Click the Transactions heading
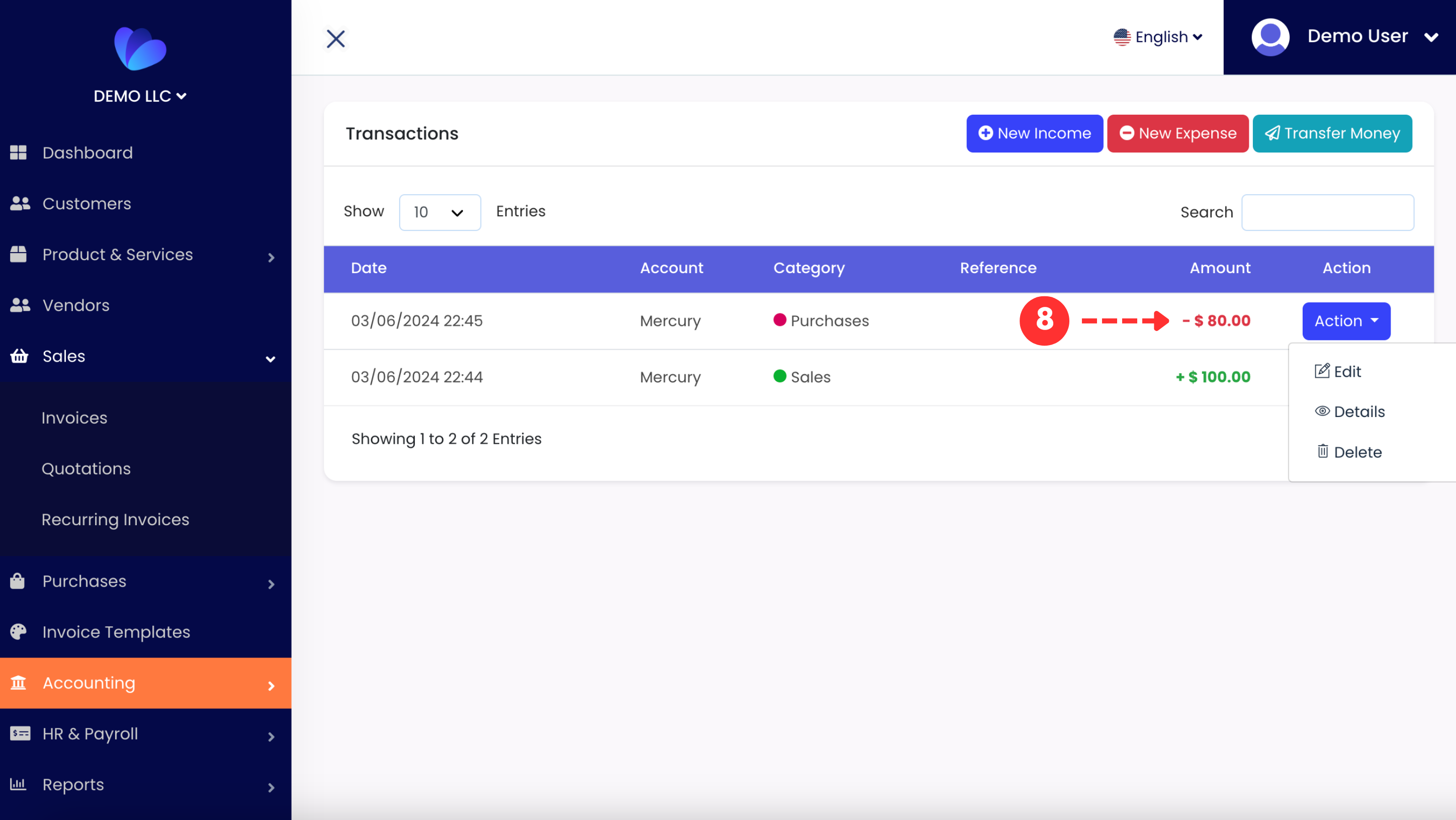 (402, 133)
